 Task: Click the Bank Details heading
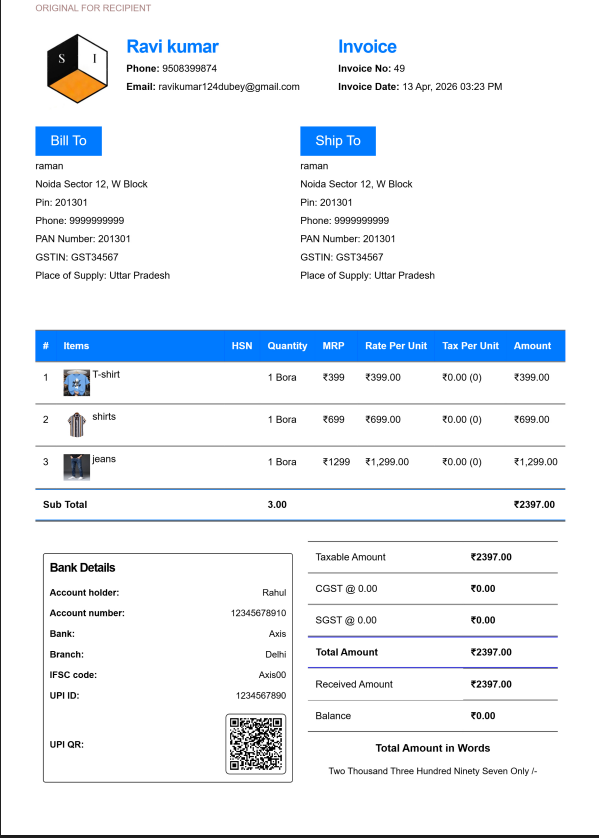point(82,568)
